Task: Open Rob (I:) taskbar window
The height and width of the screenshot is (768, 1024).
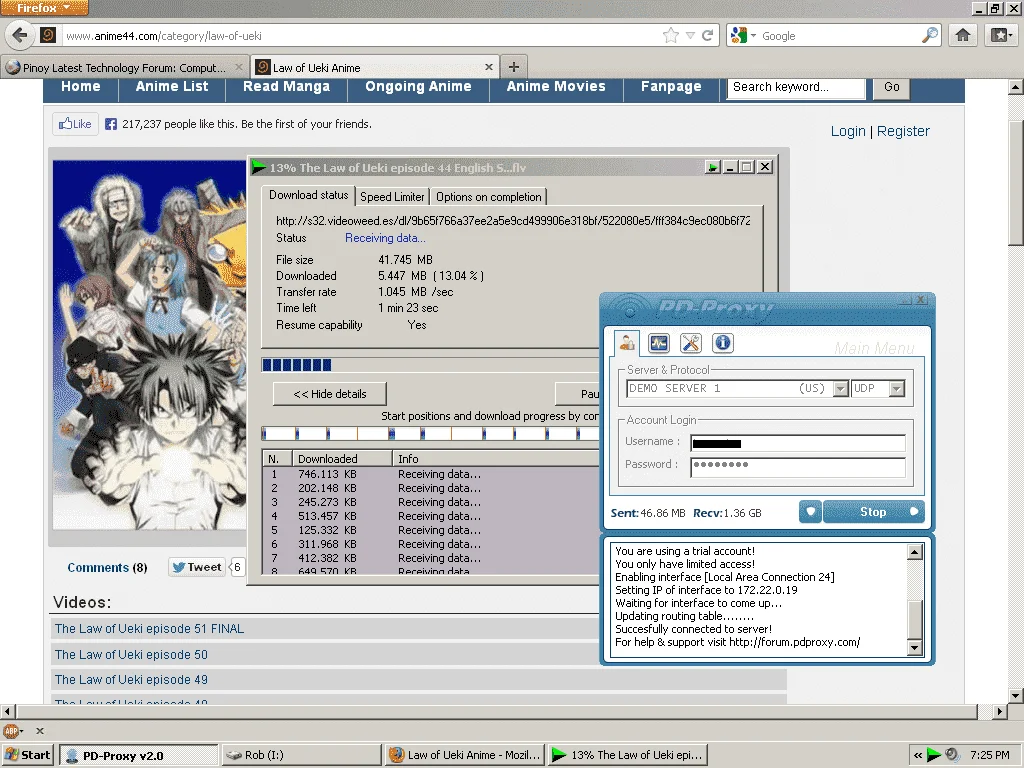Action: click(x=300, y=755)
